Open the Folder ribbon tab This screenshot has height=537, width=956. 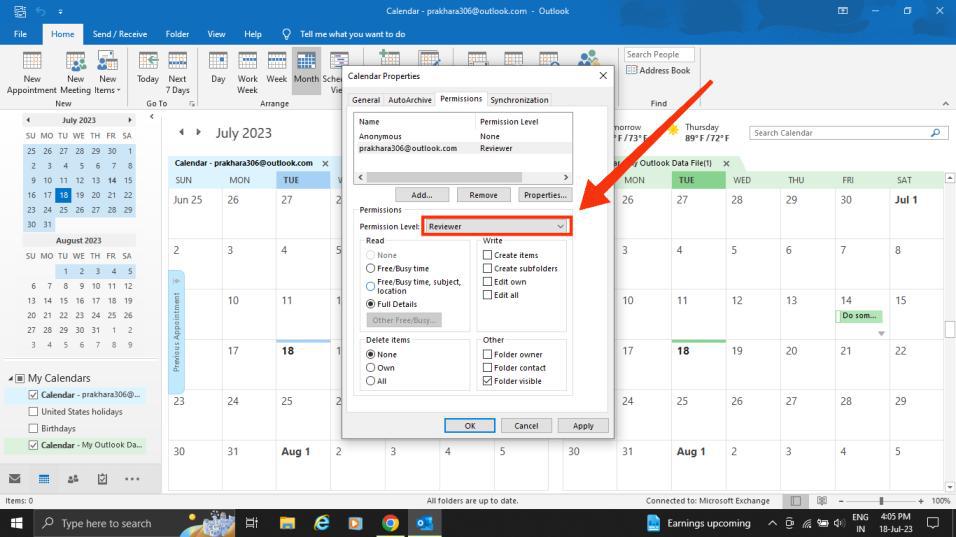pos(177,34)
